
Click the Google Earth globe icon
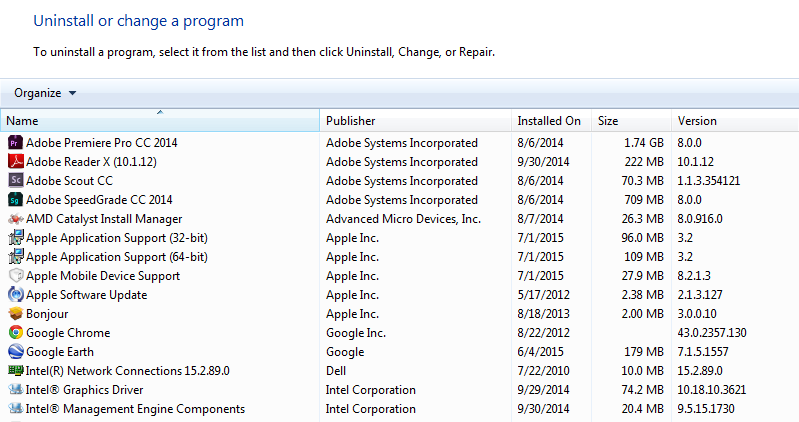coord(16,352)
